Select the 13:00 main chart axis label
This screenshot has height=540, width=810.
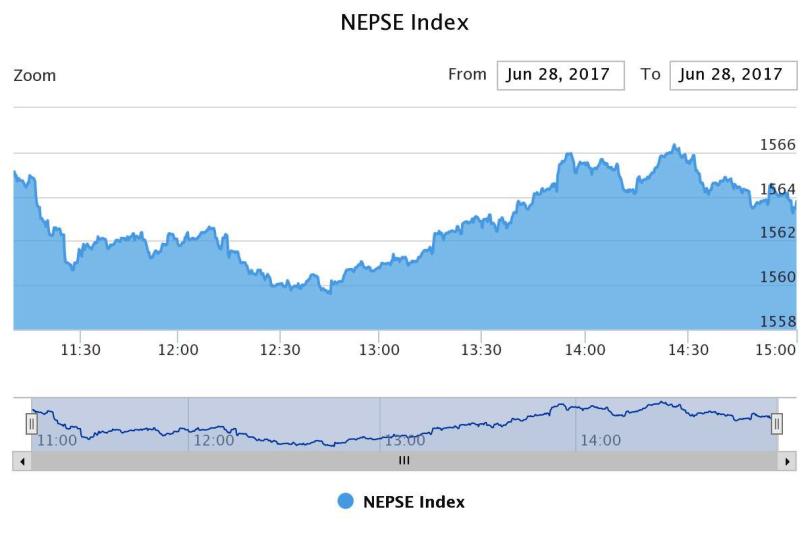(x=380, y=349)
